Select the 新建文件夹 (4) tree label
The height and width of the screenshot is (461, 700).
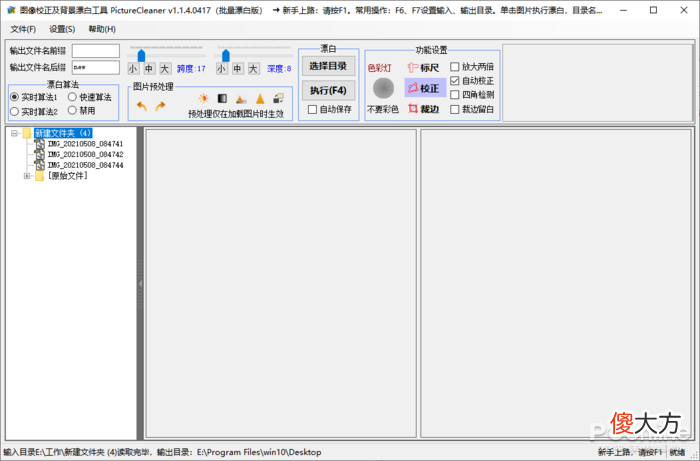point(63,133)
